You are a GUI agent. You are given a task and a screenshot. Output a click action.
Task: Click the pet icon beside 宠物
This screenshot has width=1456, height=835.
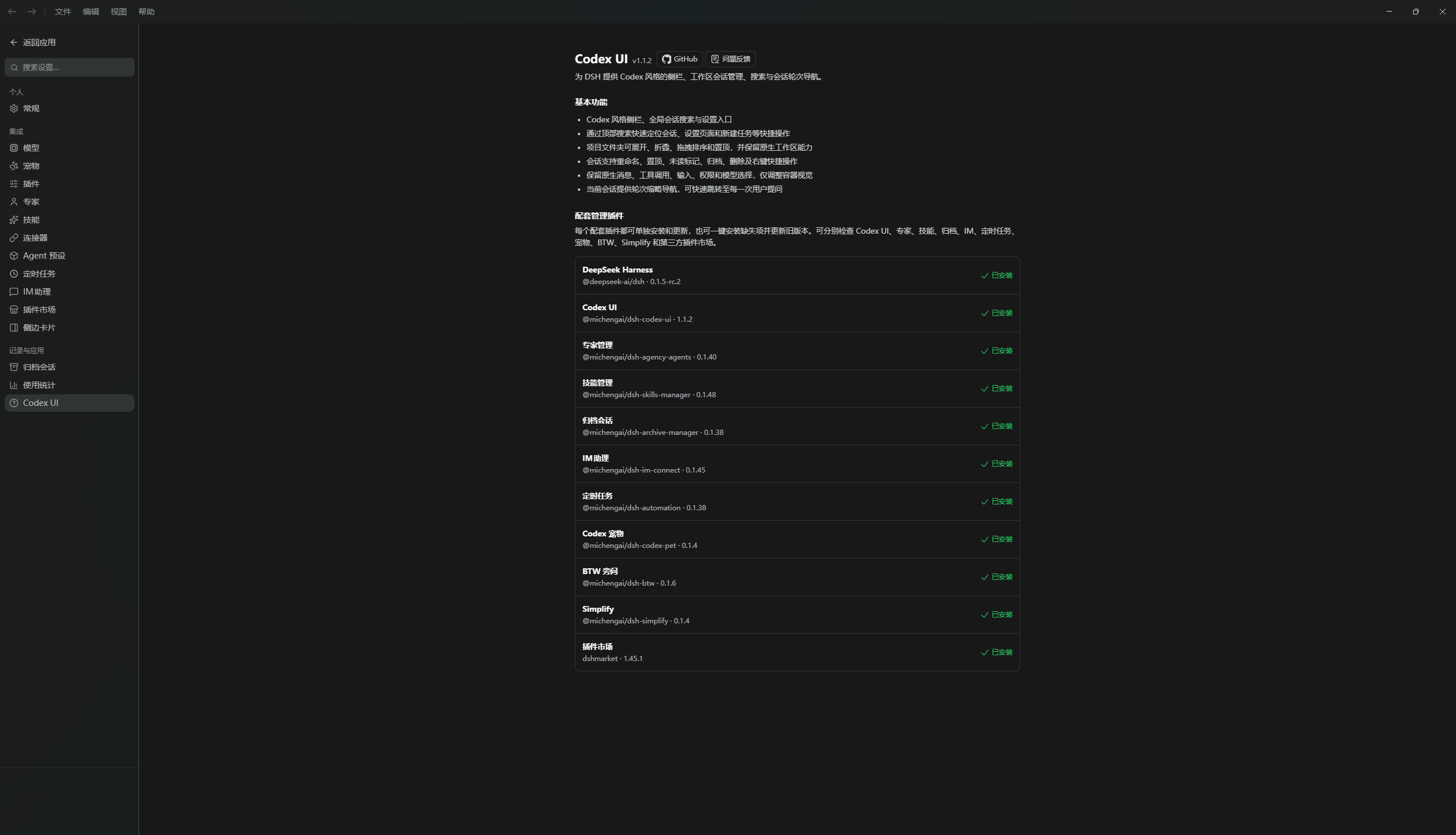14,166
